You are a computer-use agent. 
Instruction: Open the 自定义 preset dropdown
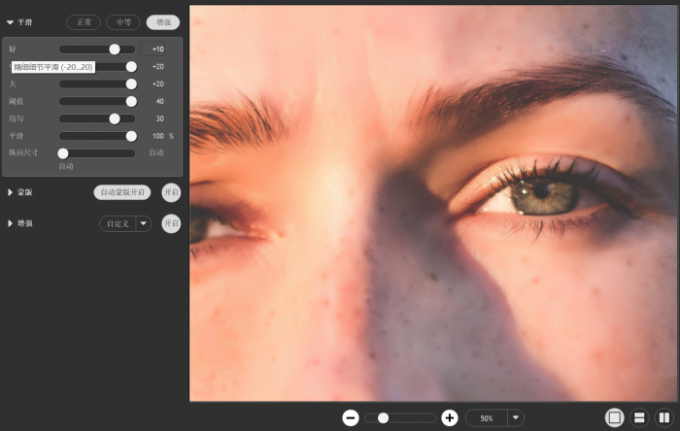pos(143,223)
